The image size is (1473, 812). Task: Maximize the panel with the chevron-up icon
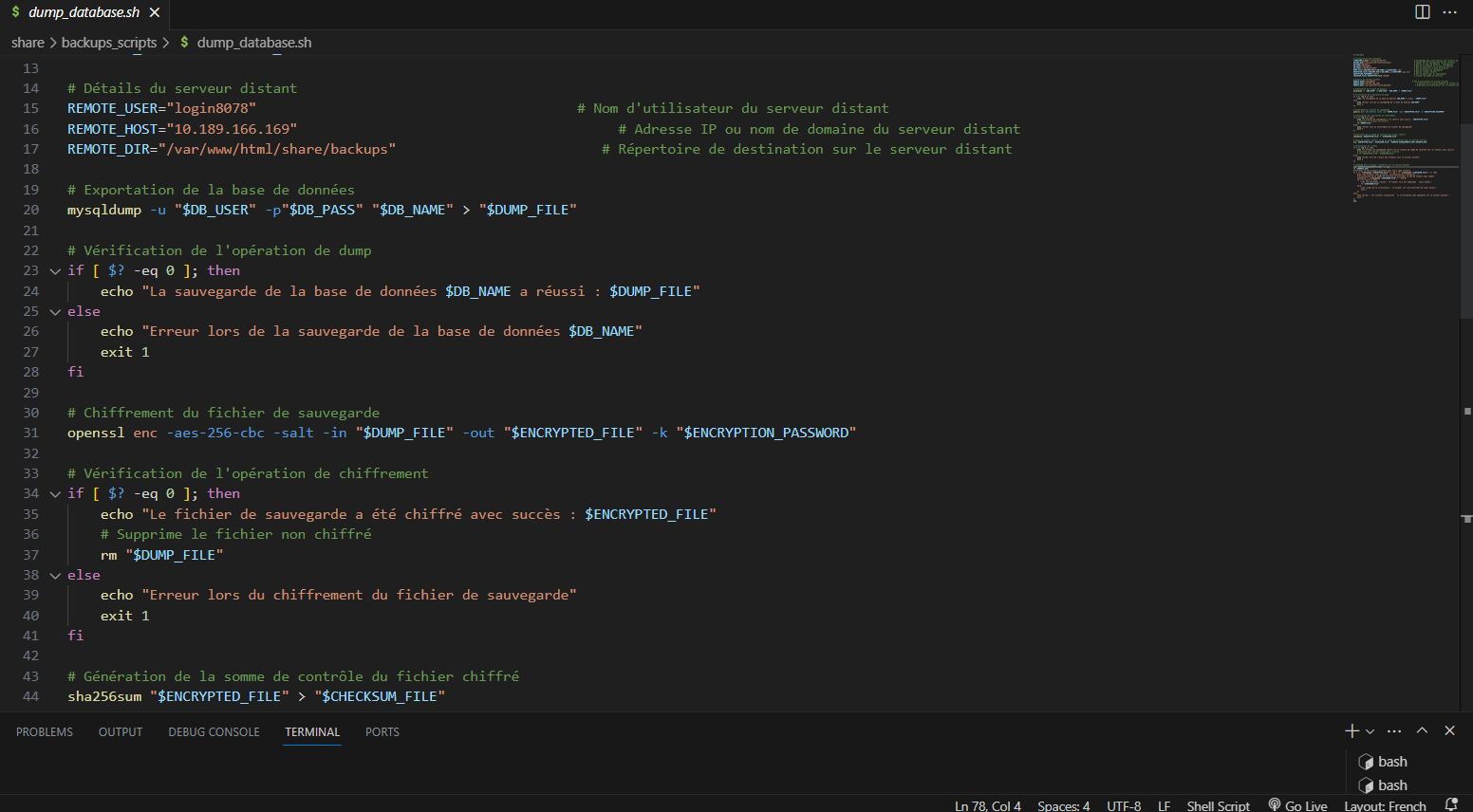pos(1422,730)
